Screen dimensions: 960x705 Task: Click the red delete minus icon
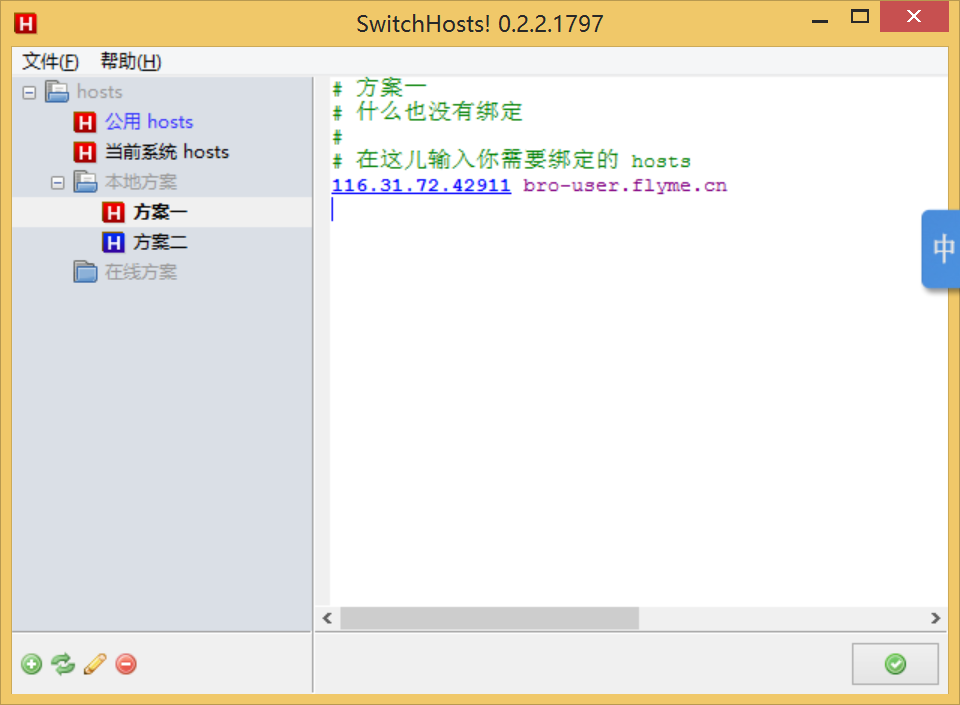(x=126, y=664)
